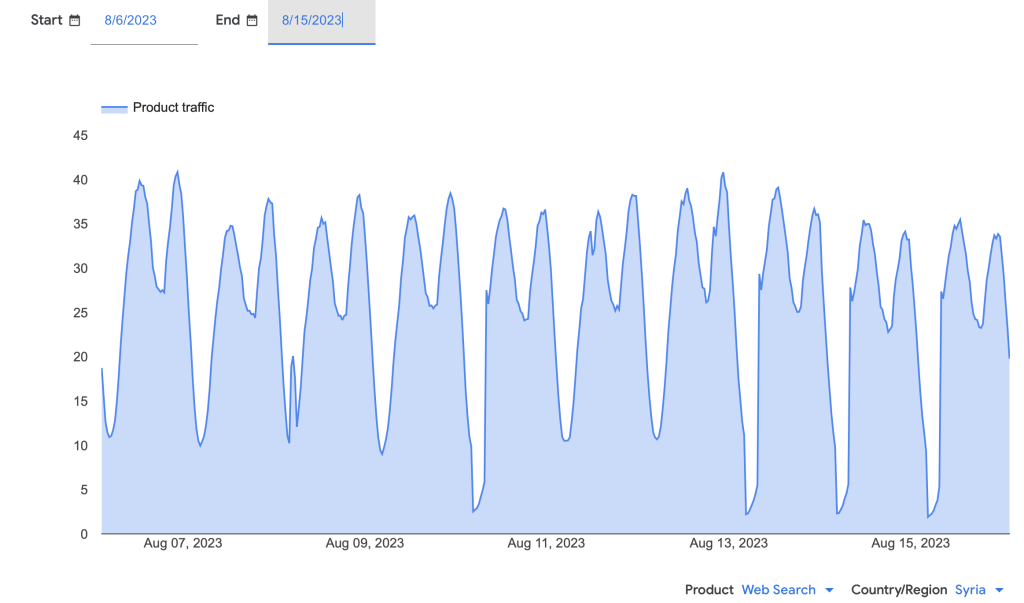The width and height of the screenshot is (1024, 603).
Task: Select the Aug 15, 2023 axis label
Action: [910, 544]
